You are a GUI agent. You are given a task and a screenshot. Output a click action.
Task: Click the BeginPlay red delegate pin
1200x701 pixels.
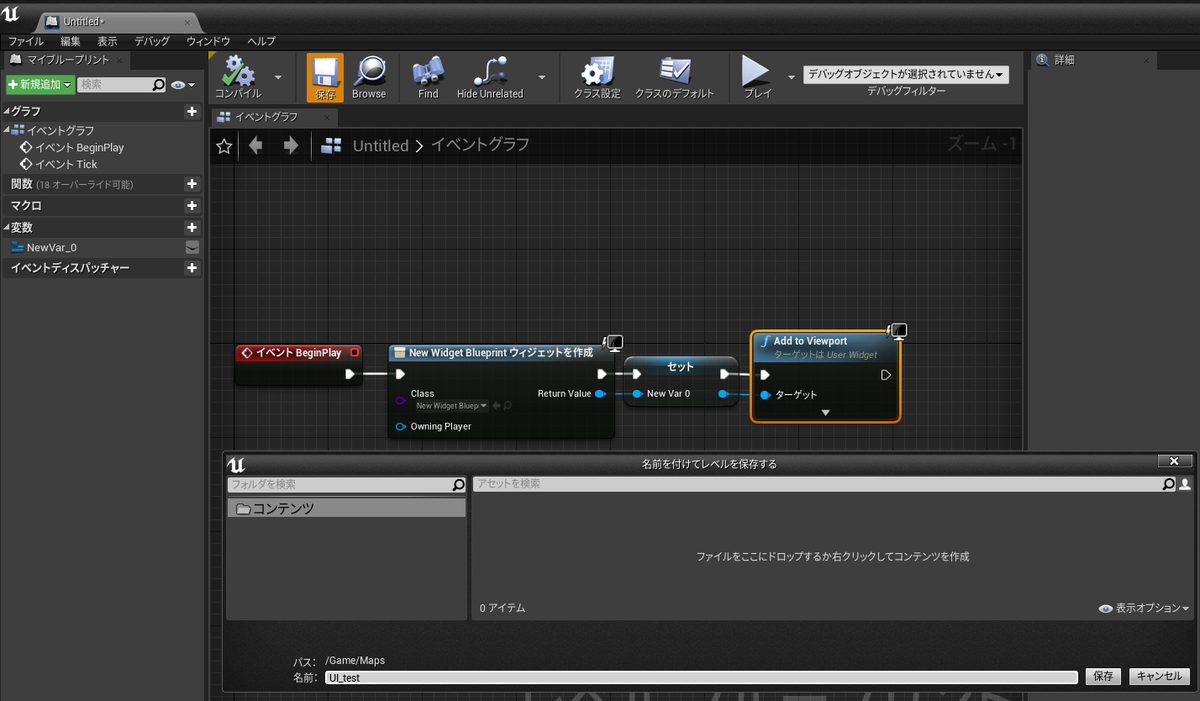[355, 353]
